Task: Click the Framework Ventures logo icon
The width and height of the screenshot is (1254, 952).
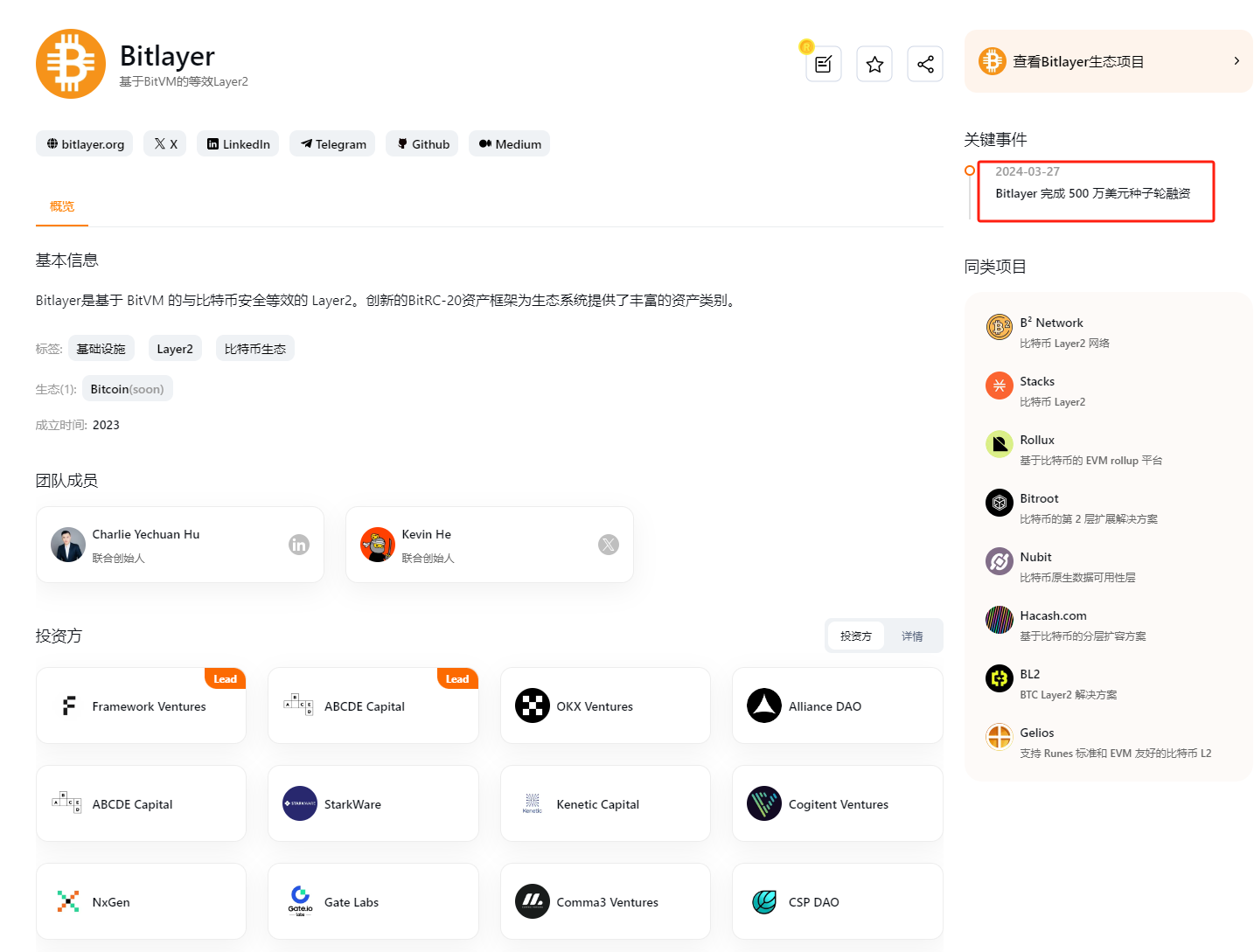Action: point(68,705)
